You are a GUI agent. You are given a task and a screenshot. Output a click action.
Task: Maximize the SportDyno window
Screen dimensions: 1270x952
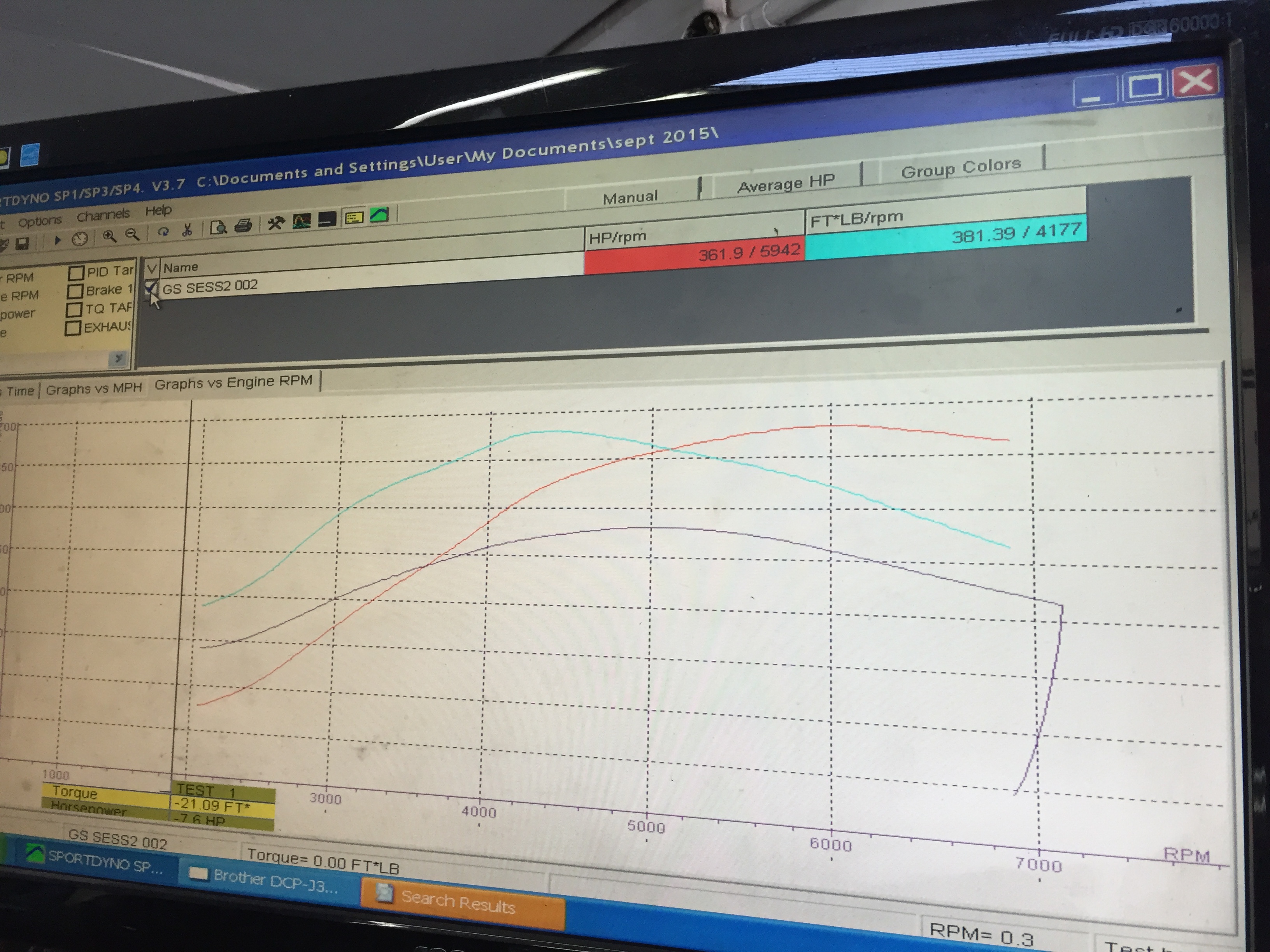1145,87
